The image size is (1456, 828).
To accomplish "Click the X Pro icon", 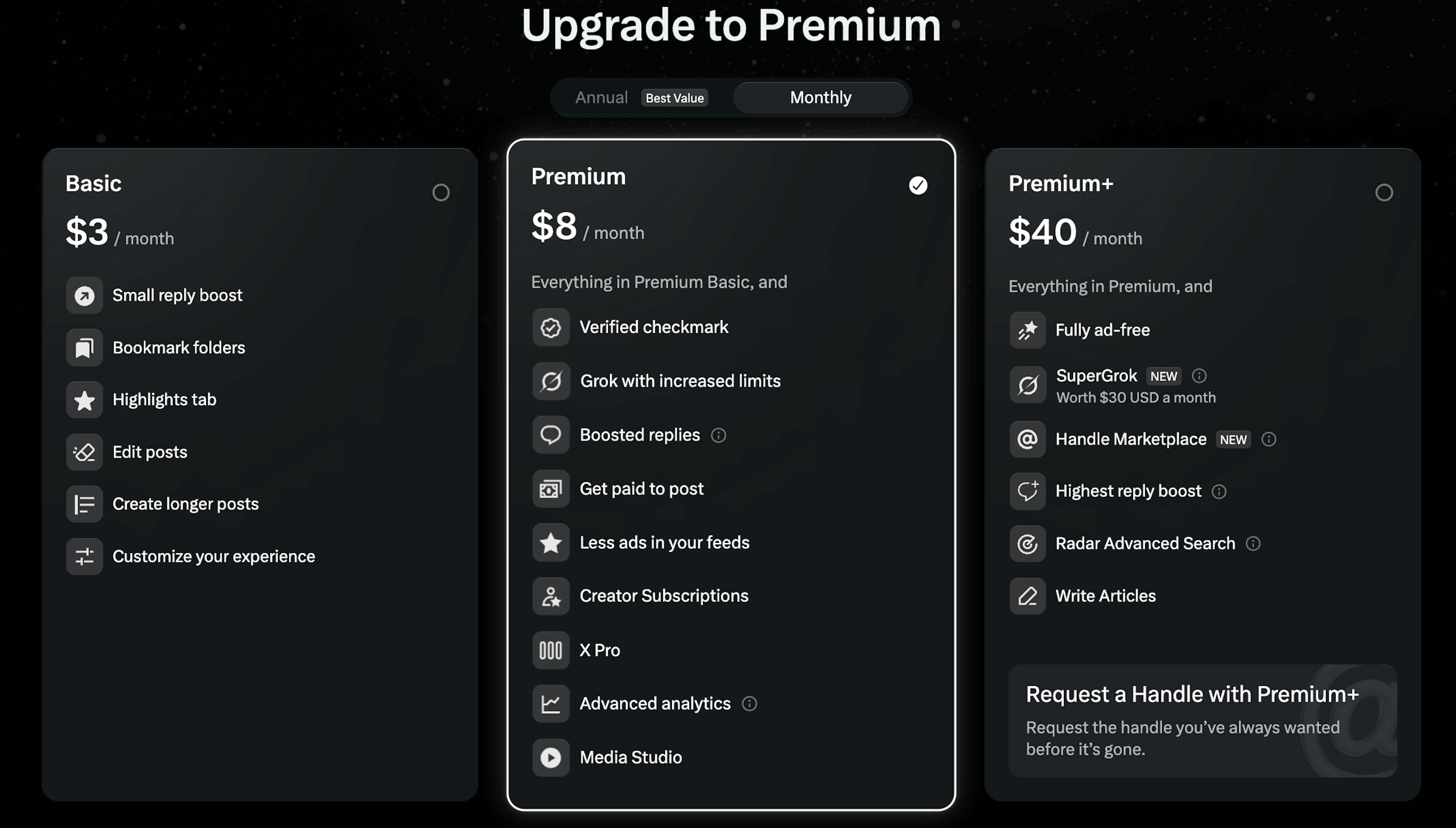I will (550, 650).
